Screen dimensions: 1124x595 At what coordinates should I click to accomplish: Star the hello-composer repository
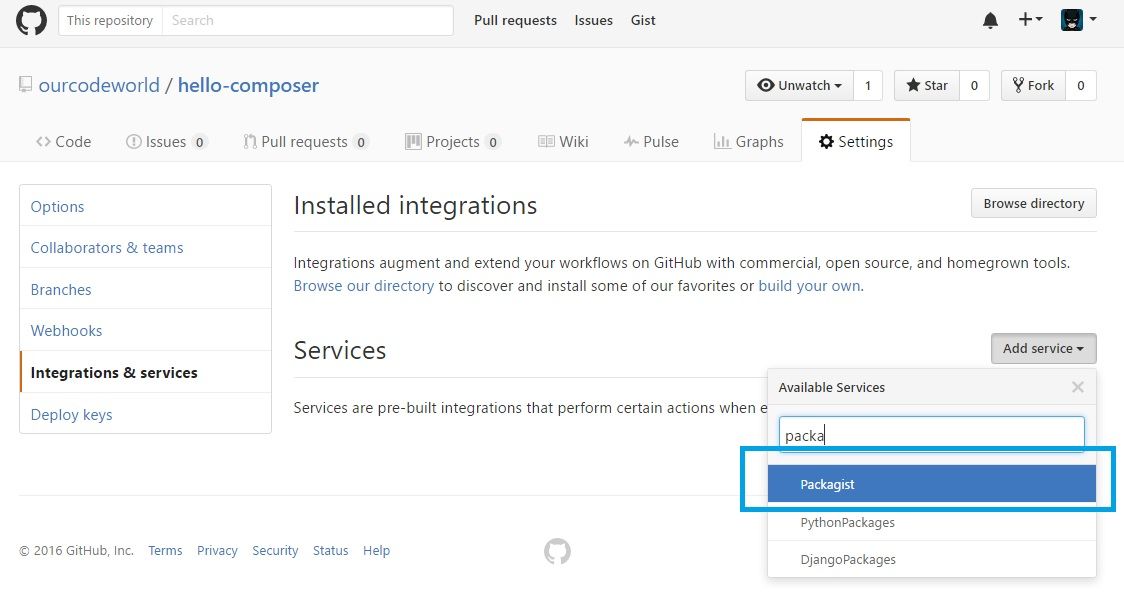pos(926,86)
